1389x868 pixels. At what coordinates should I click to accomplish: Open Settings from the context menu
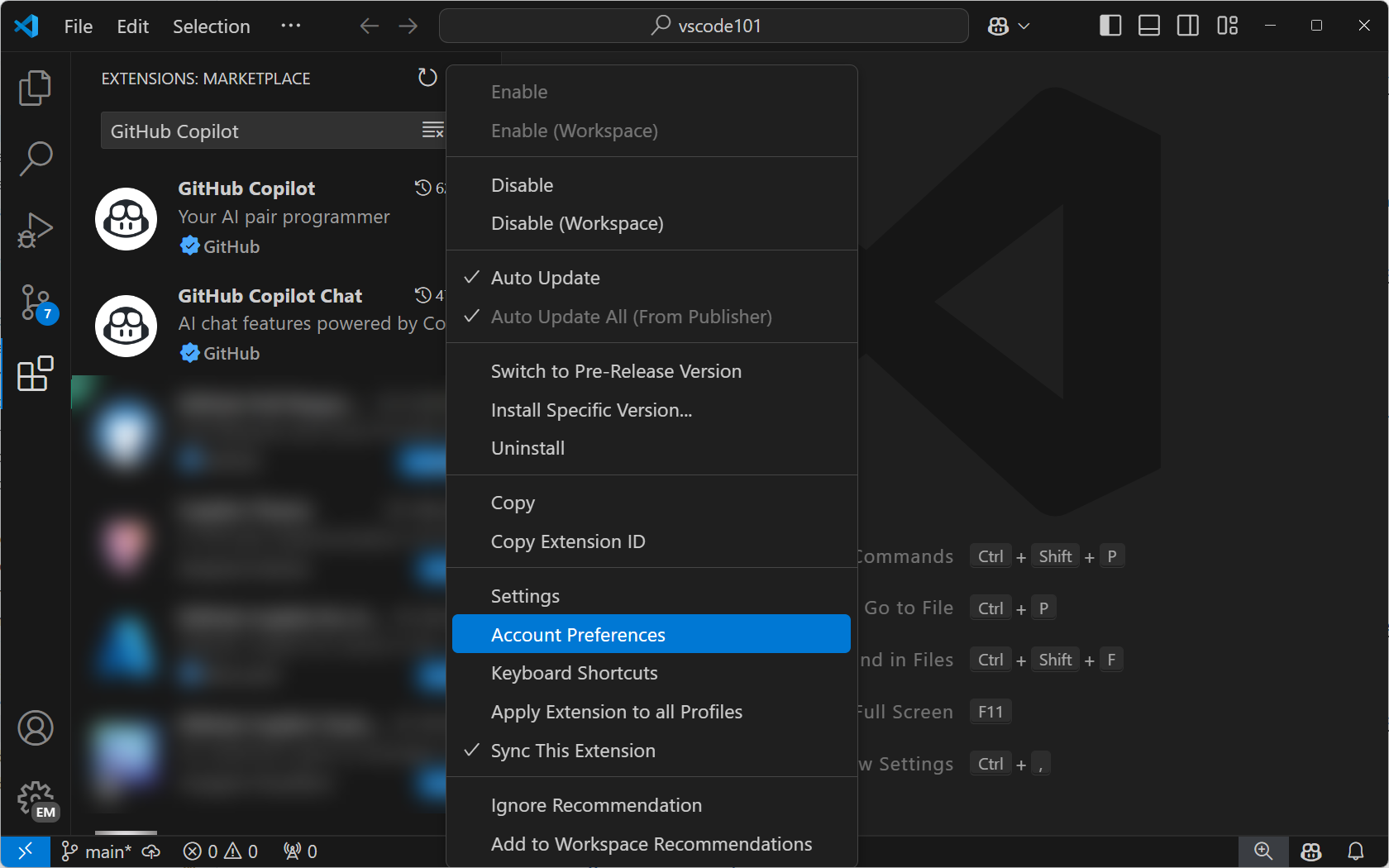(x=652, y=596)
